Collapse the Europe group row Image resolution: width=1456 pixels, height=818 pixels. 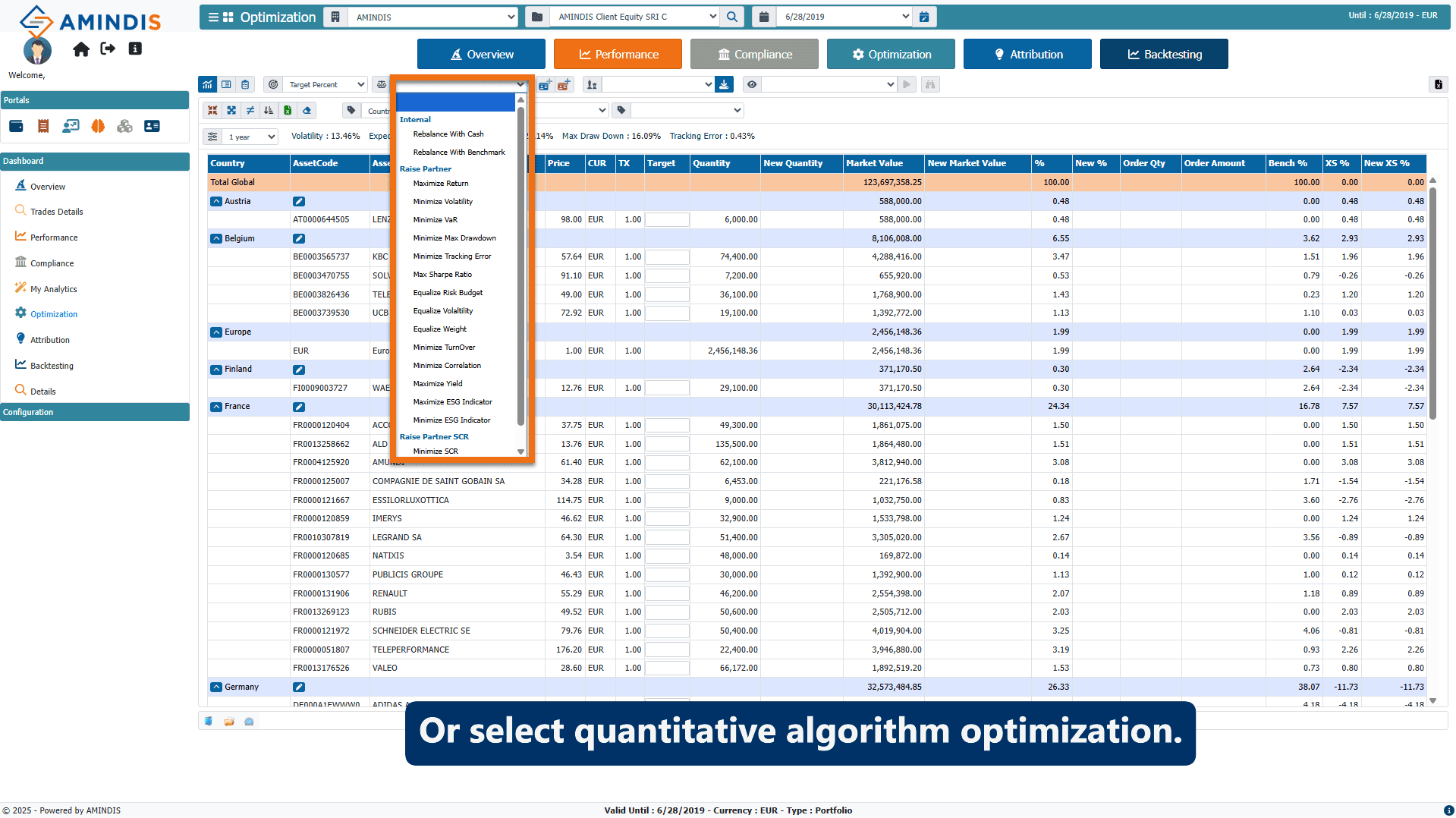[216, 332]
